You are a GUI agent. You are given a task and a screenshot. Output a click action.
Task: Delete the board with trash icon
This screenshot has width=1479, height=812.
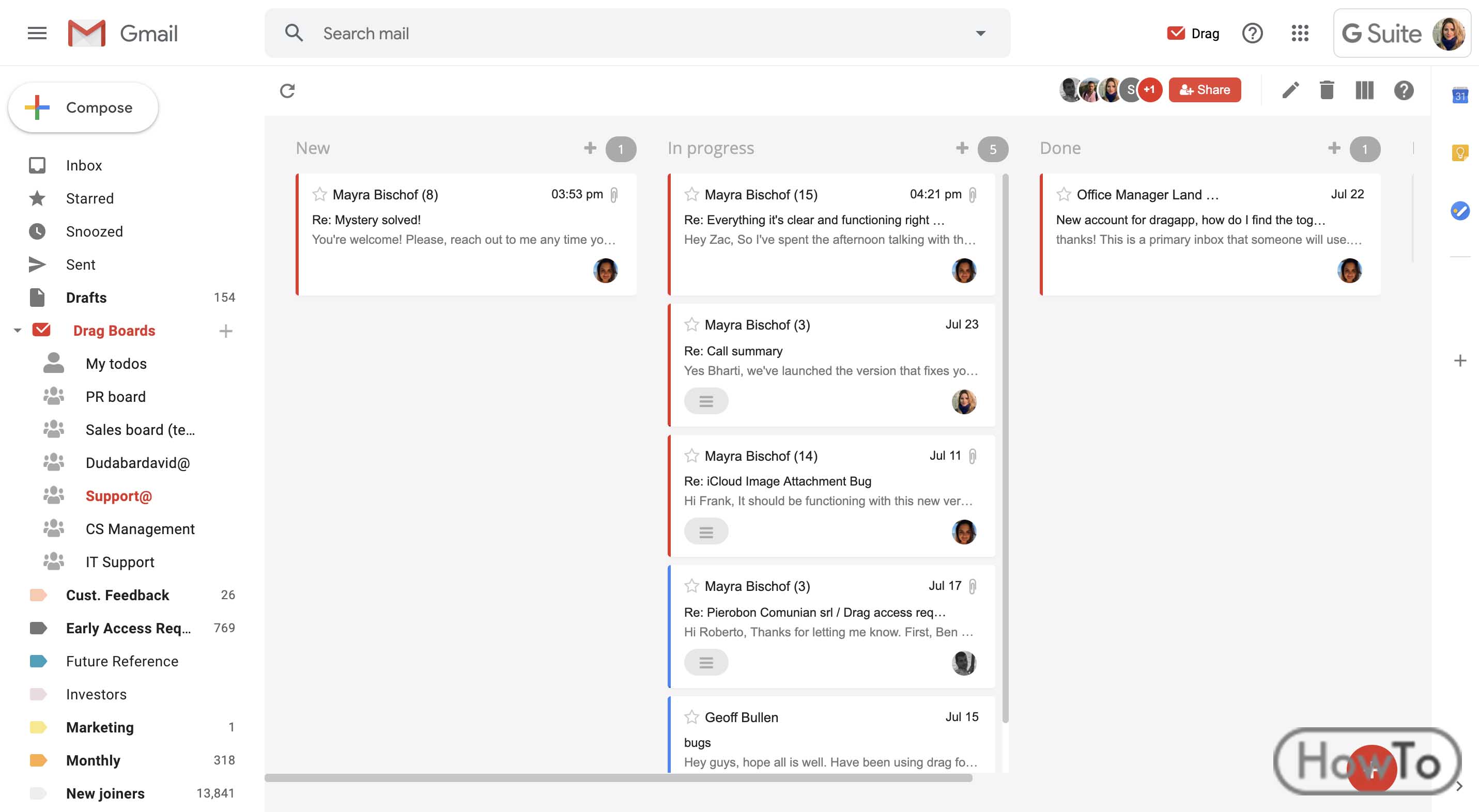[1327, 90]
